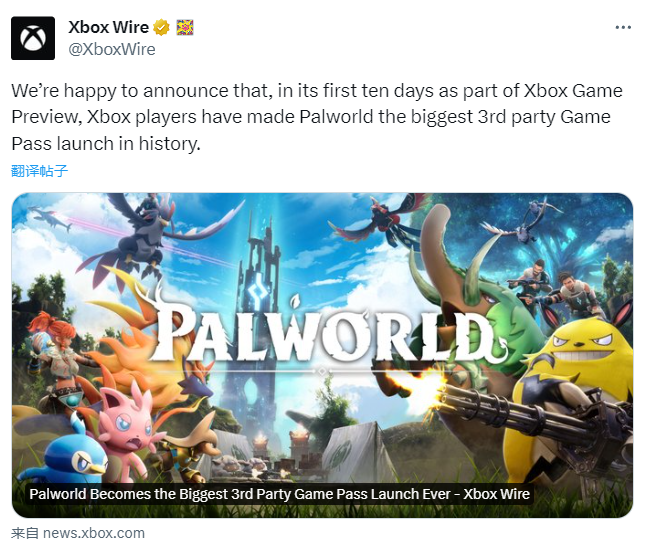Open the Xbox Wire display name
Image resolution: width=649 pixels, height=547 pixels.
[x=108, y=27]
